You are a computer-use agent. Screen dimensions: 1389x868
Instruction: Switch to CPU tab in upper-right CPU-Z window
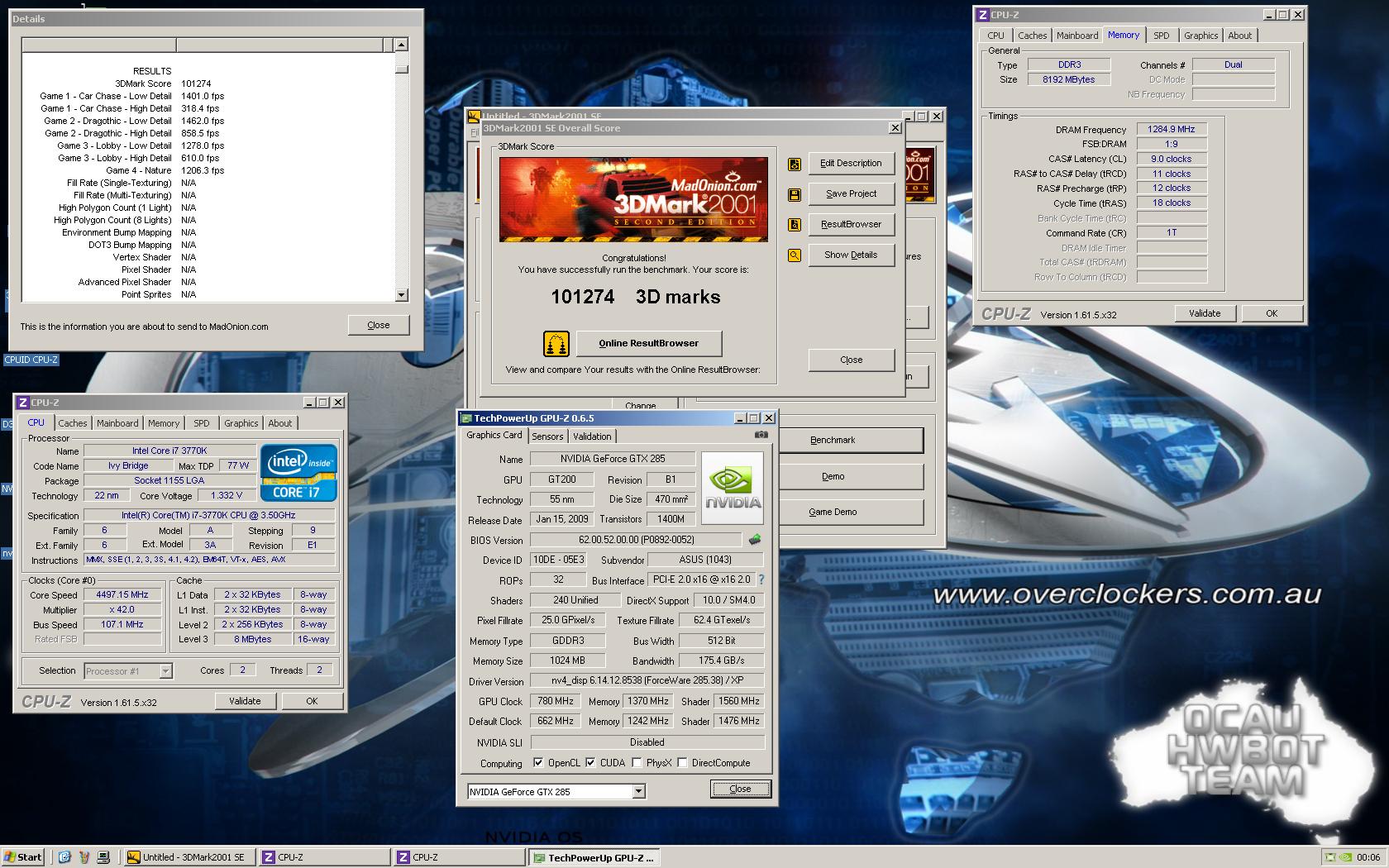point(995,36)
